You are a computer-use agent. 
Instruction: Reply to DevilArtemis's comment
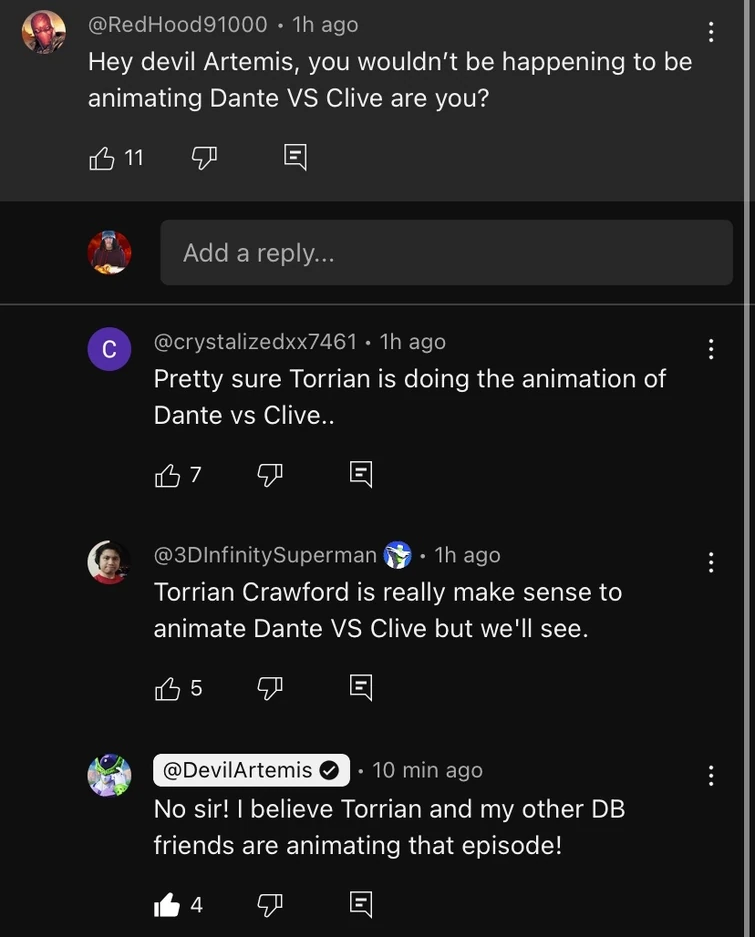pos(361,904)
